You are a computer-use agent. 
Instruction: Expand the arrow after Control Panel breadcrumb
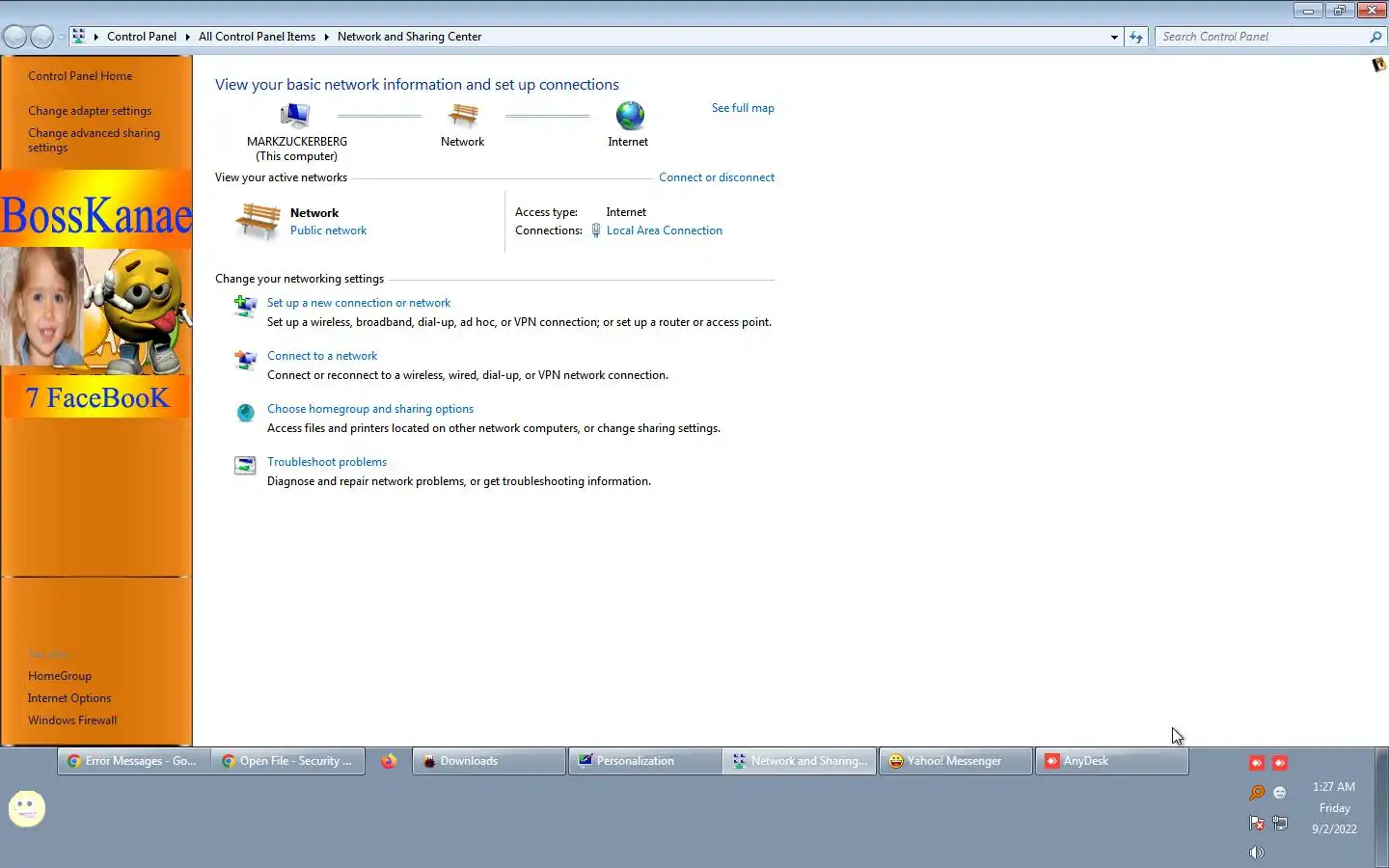pos(187,37)
